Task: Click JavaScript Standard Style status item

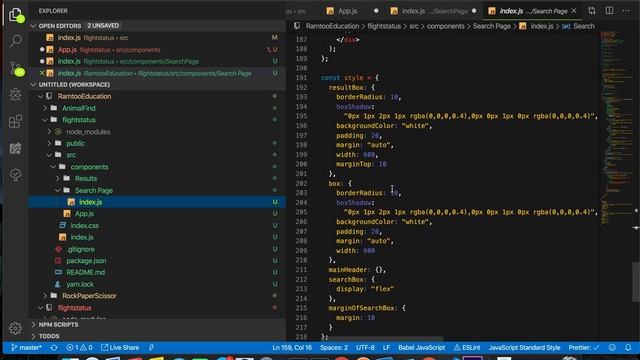Action: 524,348
